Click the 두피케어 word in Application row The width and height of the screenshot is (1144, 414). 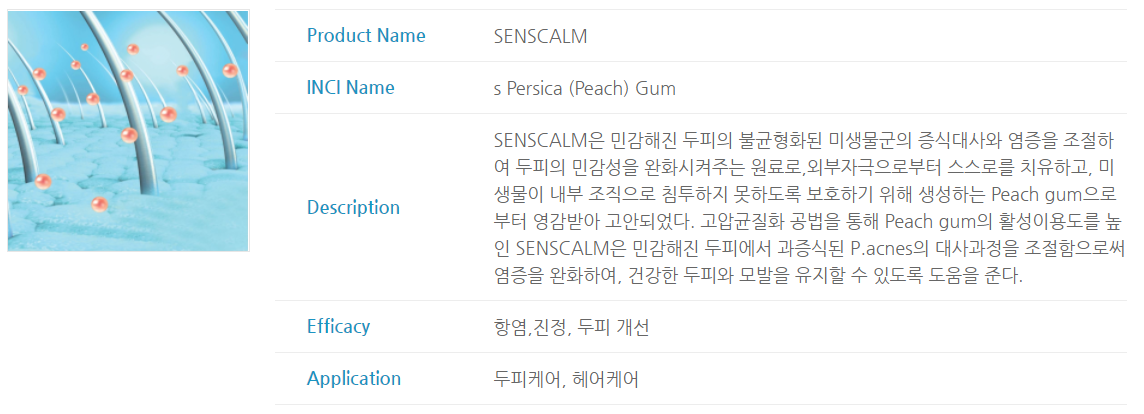click(x=525, y=380)
